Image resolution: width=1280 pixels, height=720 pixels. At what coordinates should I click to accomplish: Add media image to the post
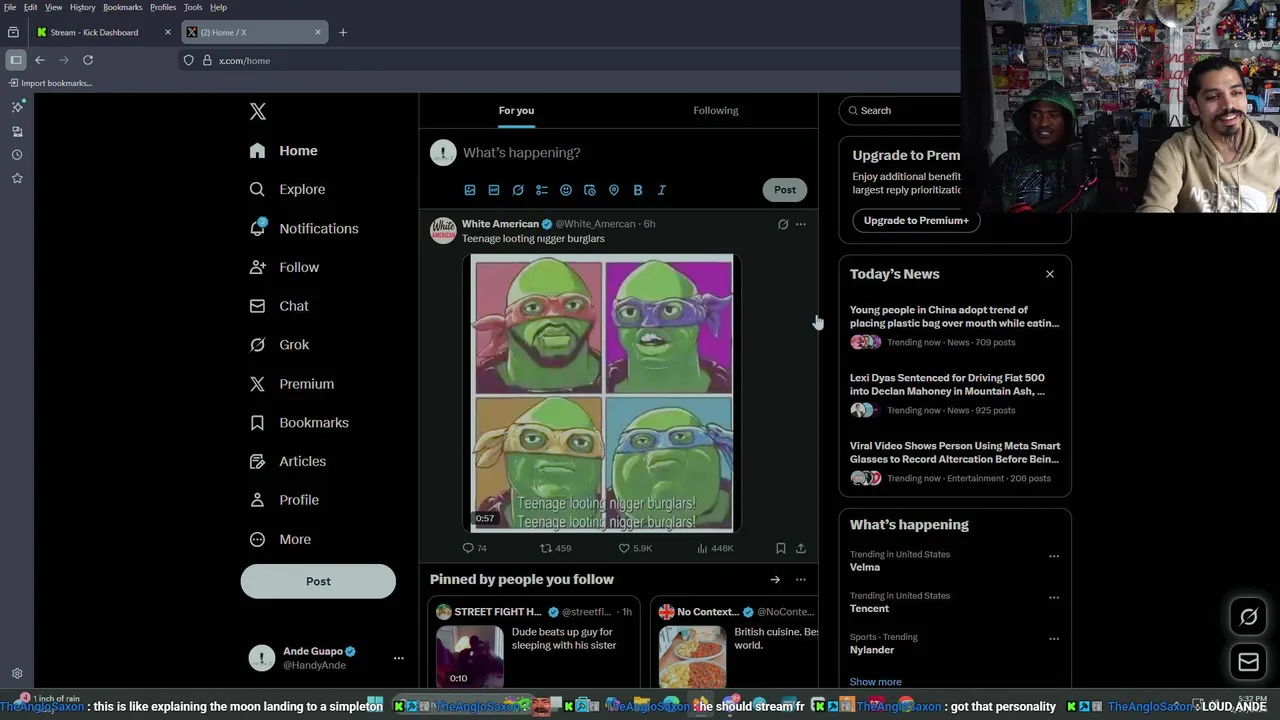(x=470, y=190)
